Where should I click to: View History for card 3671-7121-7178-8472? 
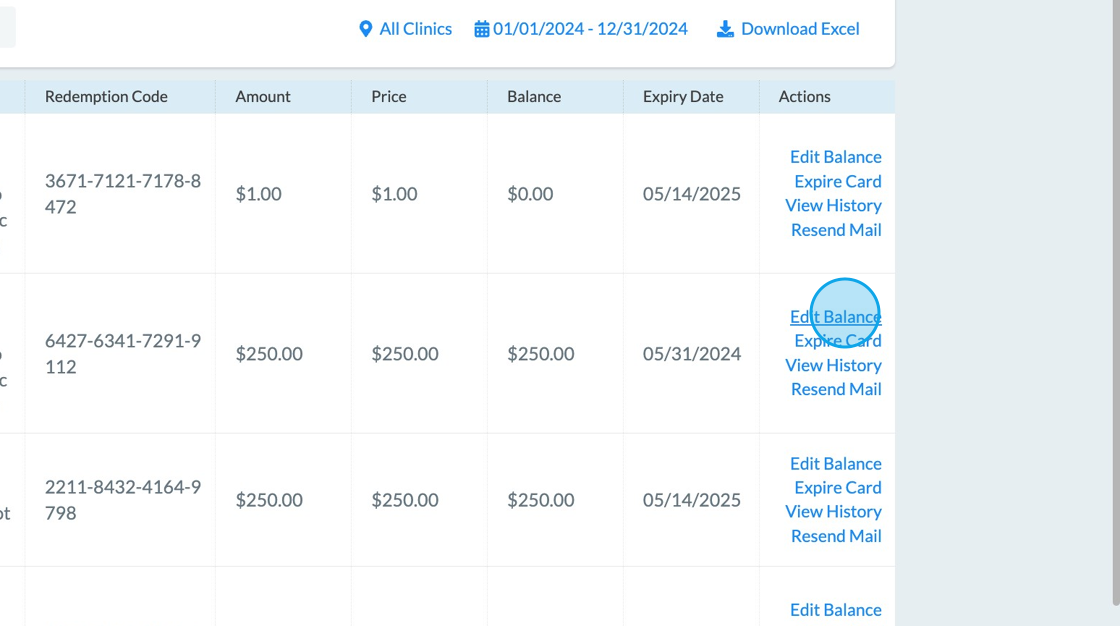[833, 205]
